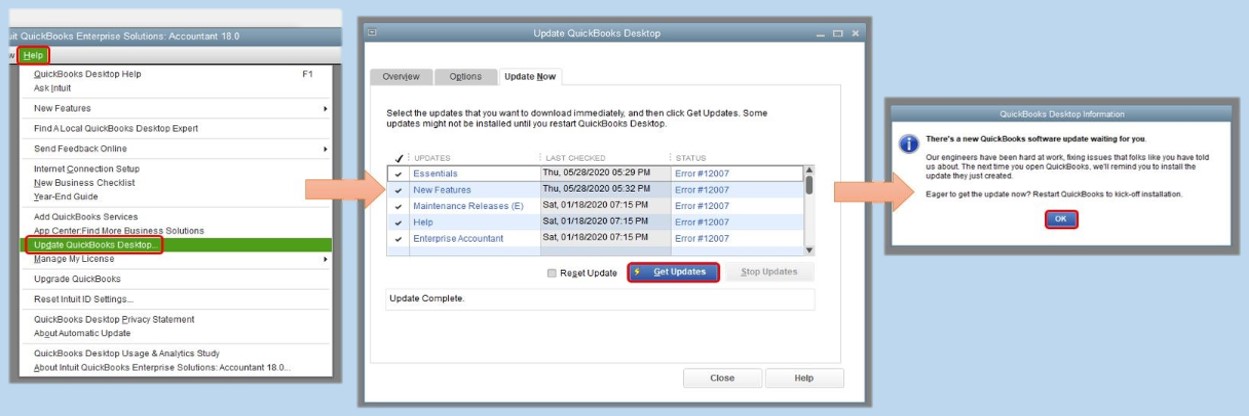Expand the New Features submenu

(175, 108)
